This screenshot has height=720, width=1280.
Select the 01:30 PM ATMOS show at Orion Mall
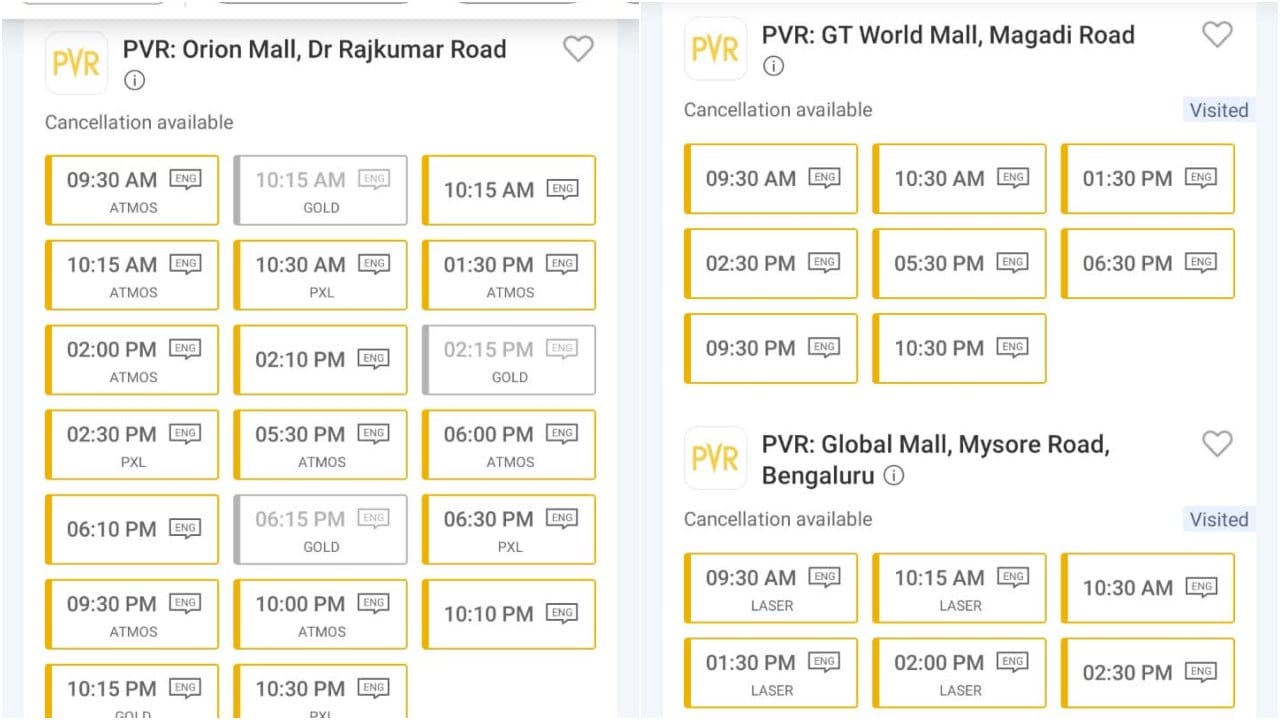pyautogui.click(x=509, y=275)
